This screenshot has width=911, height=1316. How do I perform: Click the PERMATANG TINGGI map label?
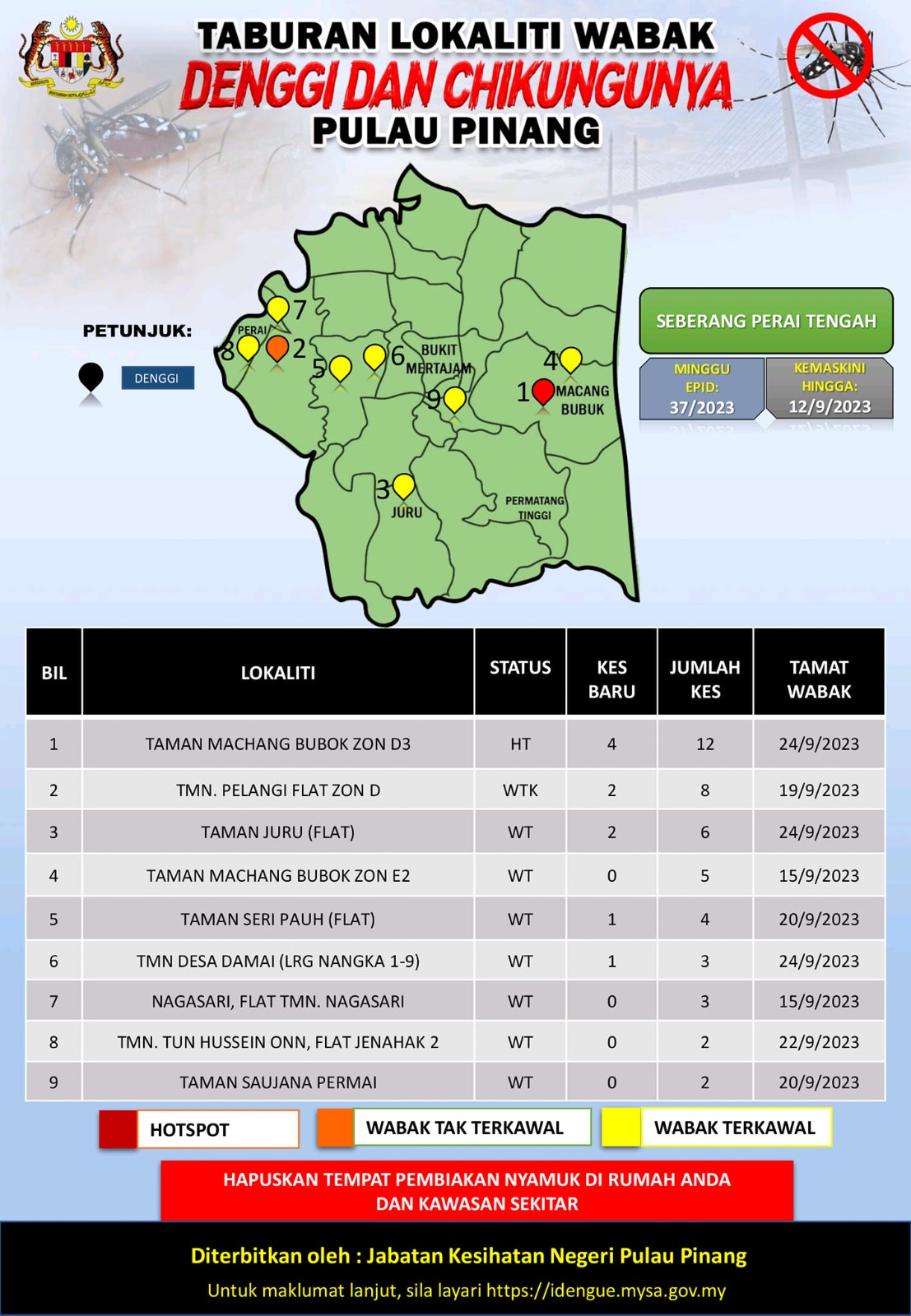point(535,507)
